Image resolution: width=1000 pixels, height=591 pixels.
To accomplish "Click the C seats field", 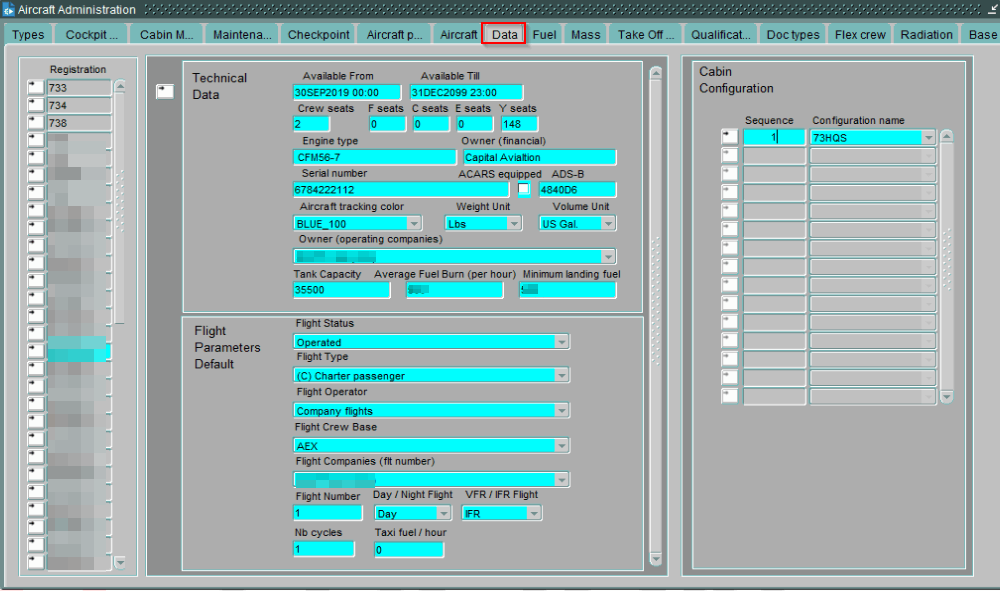I will 431,124.
